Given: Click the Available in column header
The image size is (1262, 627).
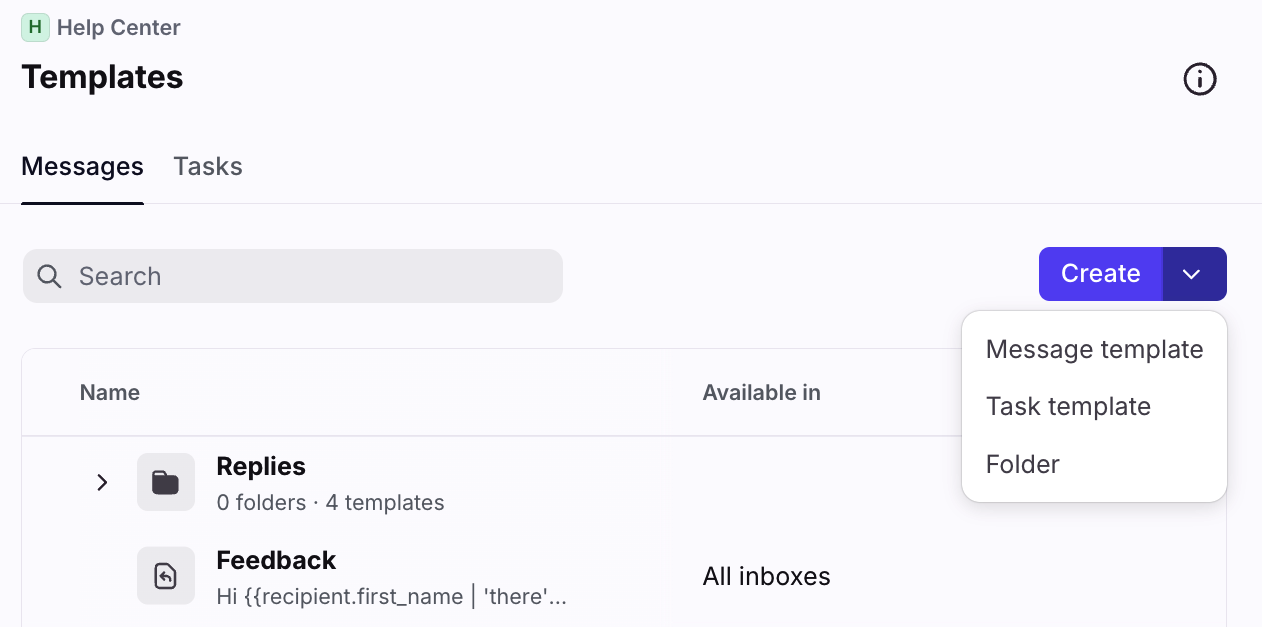Looking at the screenshot, I should tap(761, 393).
